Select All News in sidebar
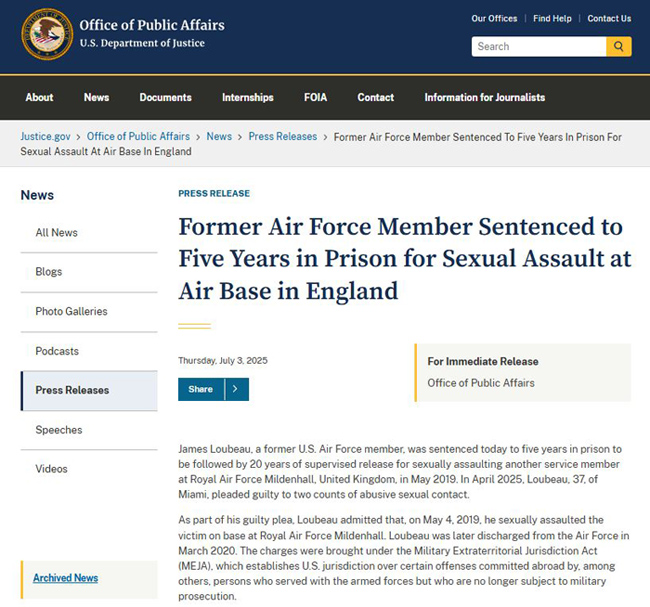This screenshot has width=650, height=607. pos(56,233)
